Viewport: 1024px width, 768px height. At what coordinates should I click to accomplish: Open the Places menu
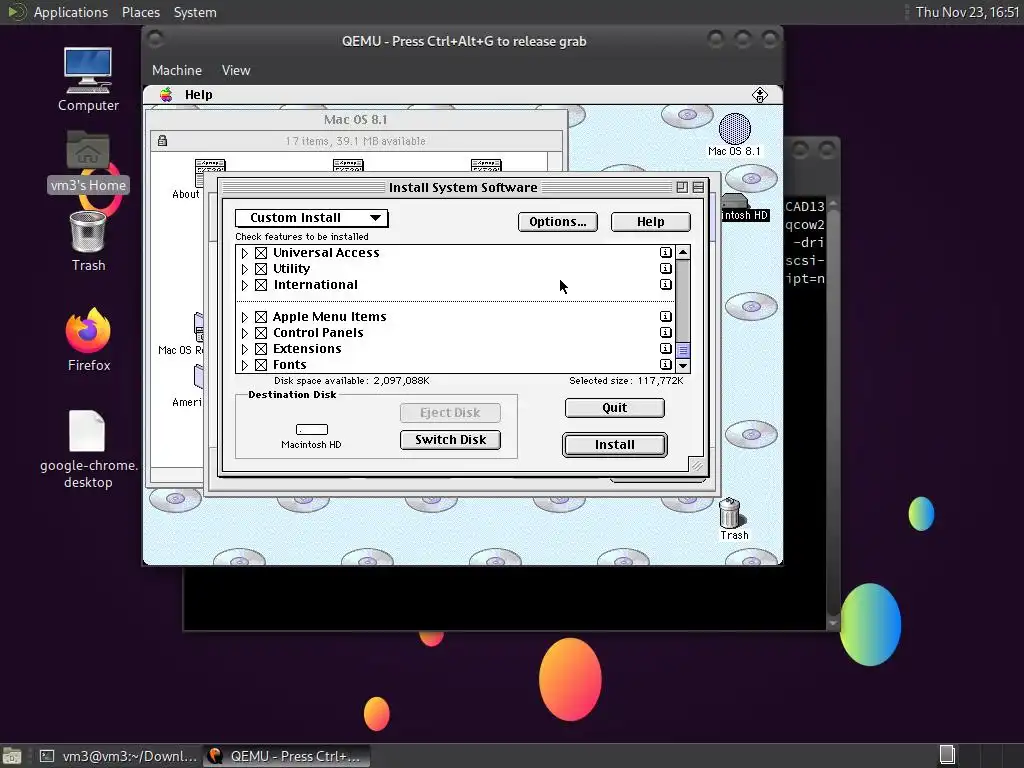(x=140, y=12)
